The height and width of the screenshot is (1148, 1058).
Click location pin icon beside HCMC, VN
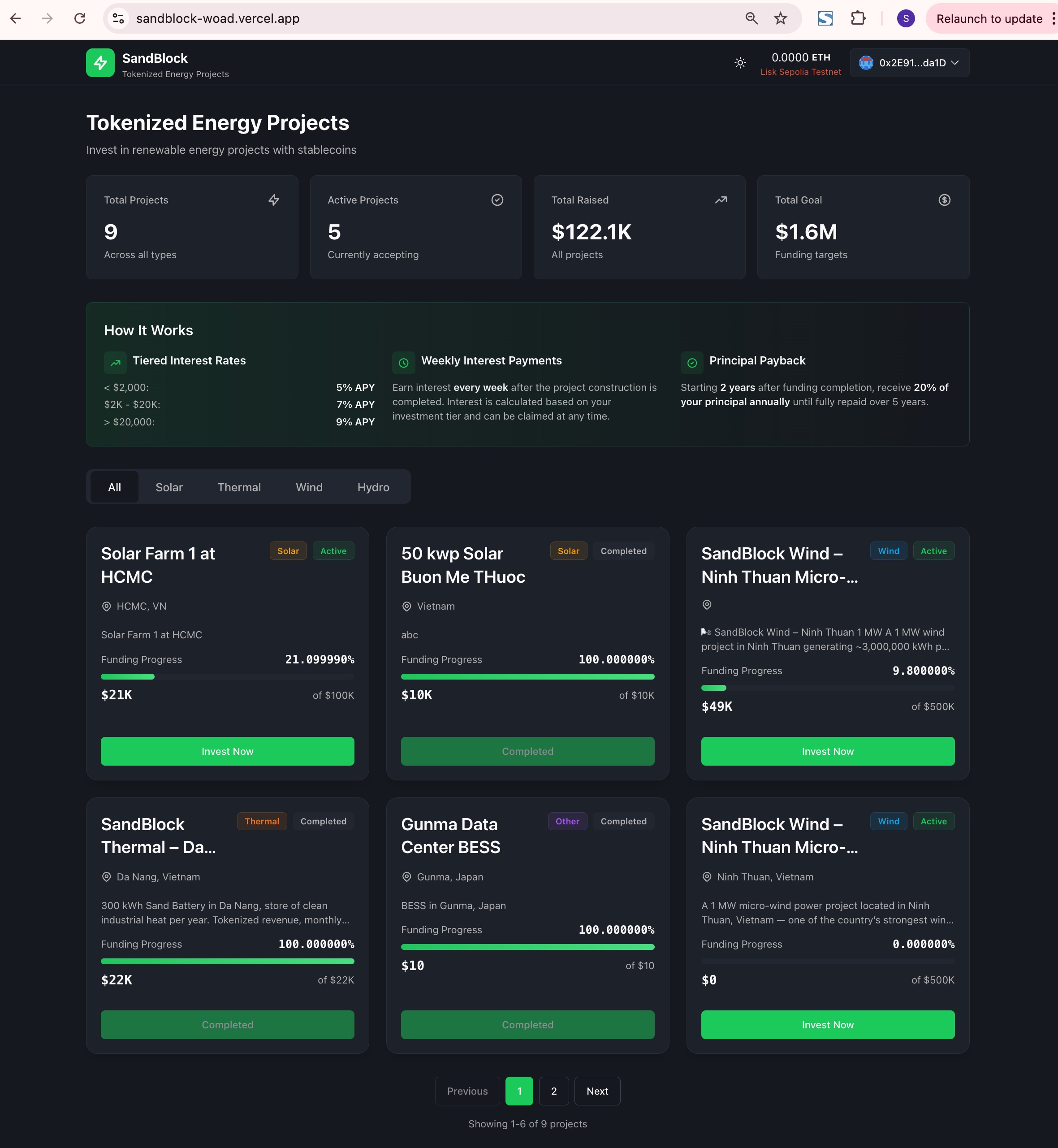click(106, 606)
